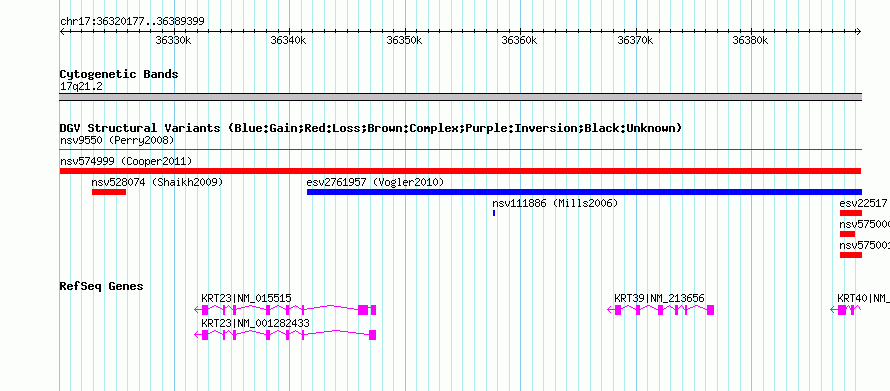Viewport: 890px width, 391px height.
Task: Click the right arrowhead of the ruler
Action: 859,32
